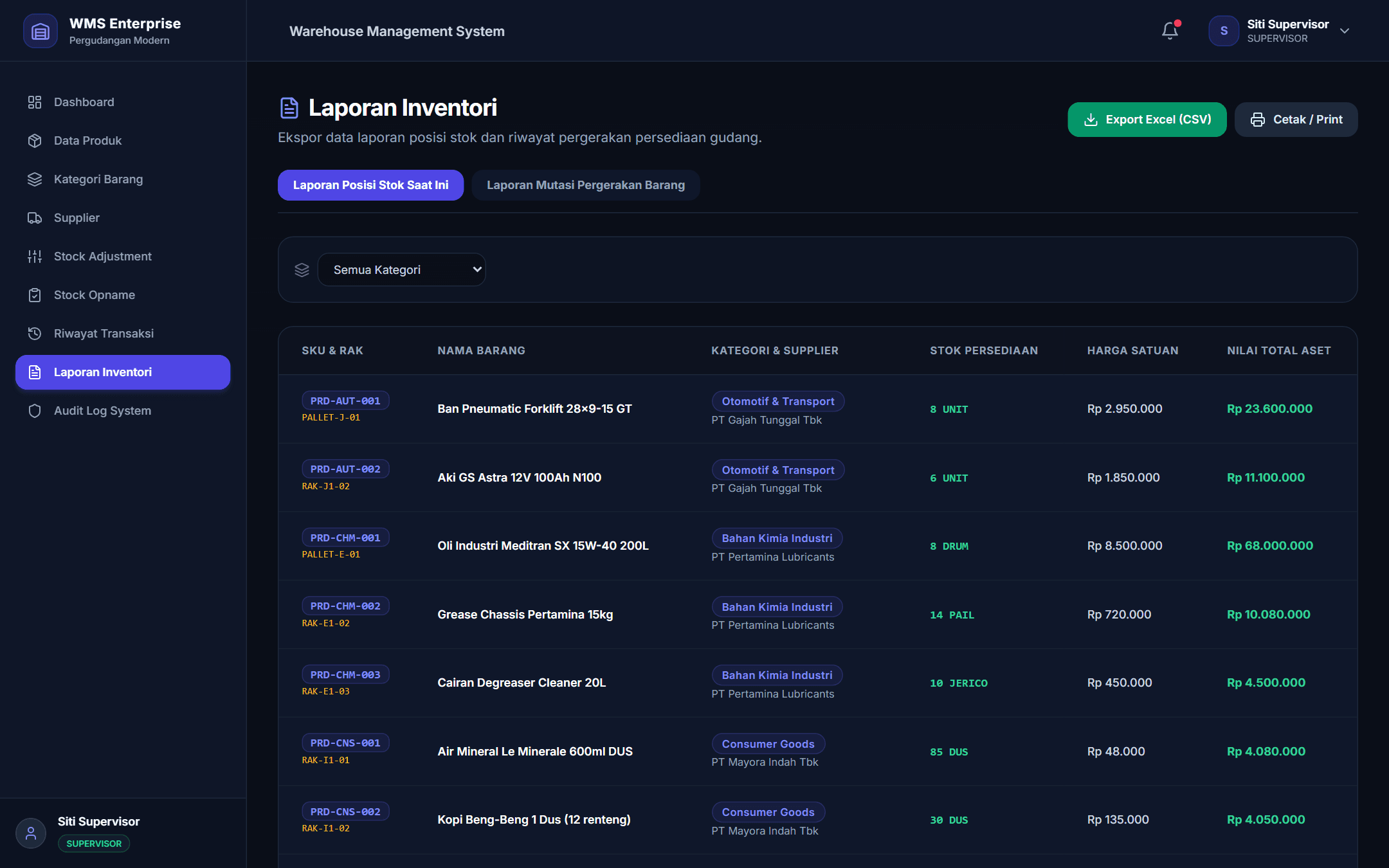
Task: Click the S avatar in top bar
Action: click(x=1224, y=31)
